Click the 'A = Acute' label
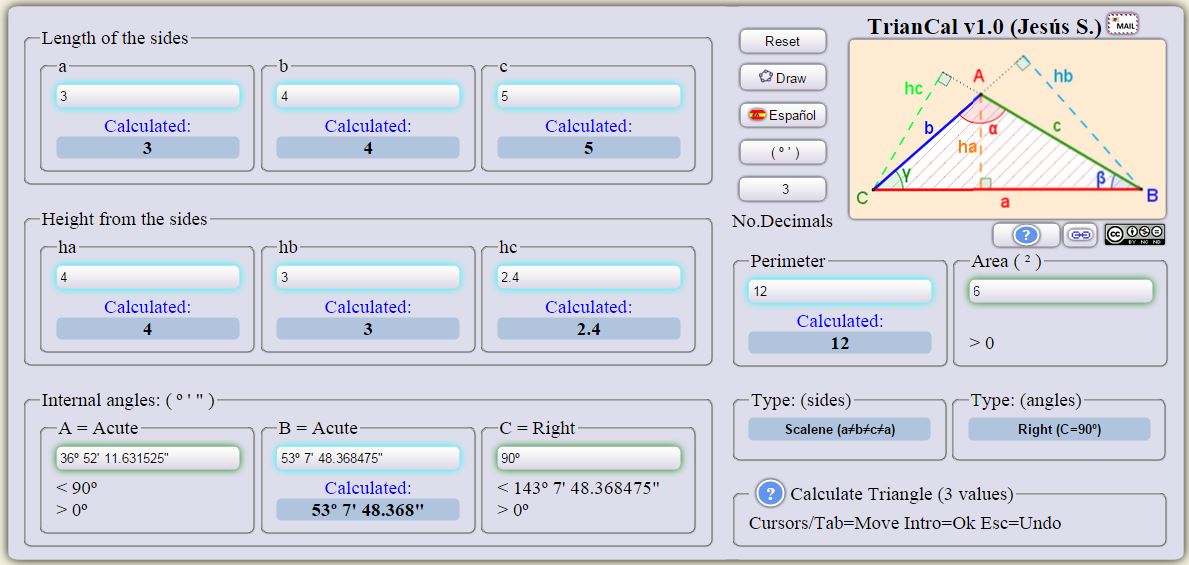Viewport: 1189px width, 565px height. point(99,428)
